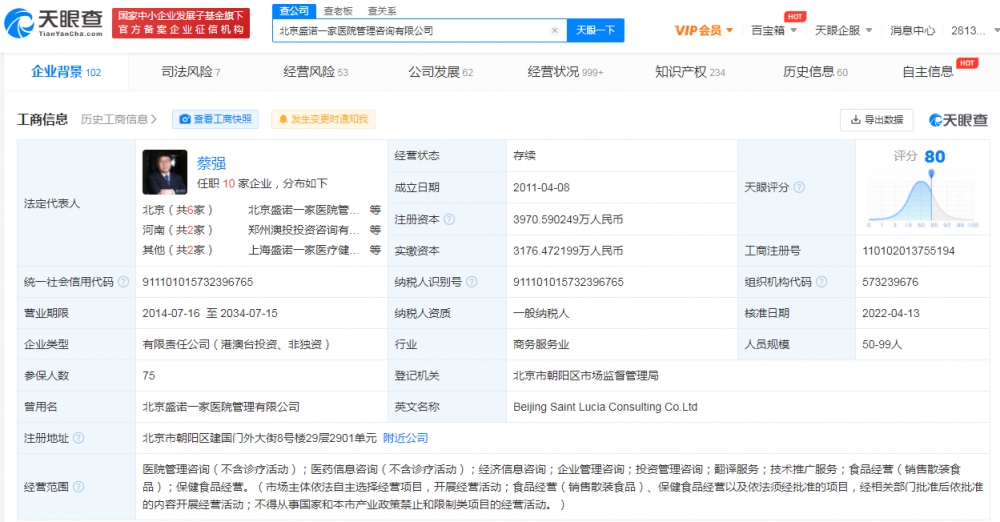1000x522 pixels.
Task: Open the 消息中心 message center
Action: click(912, 31)
